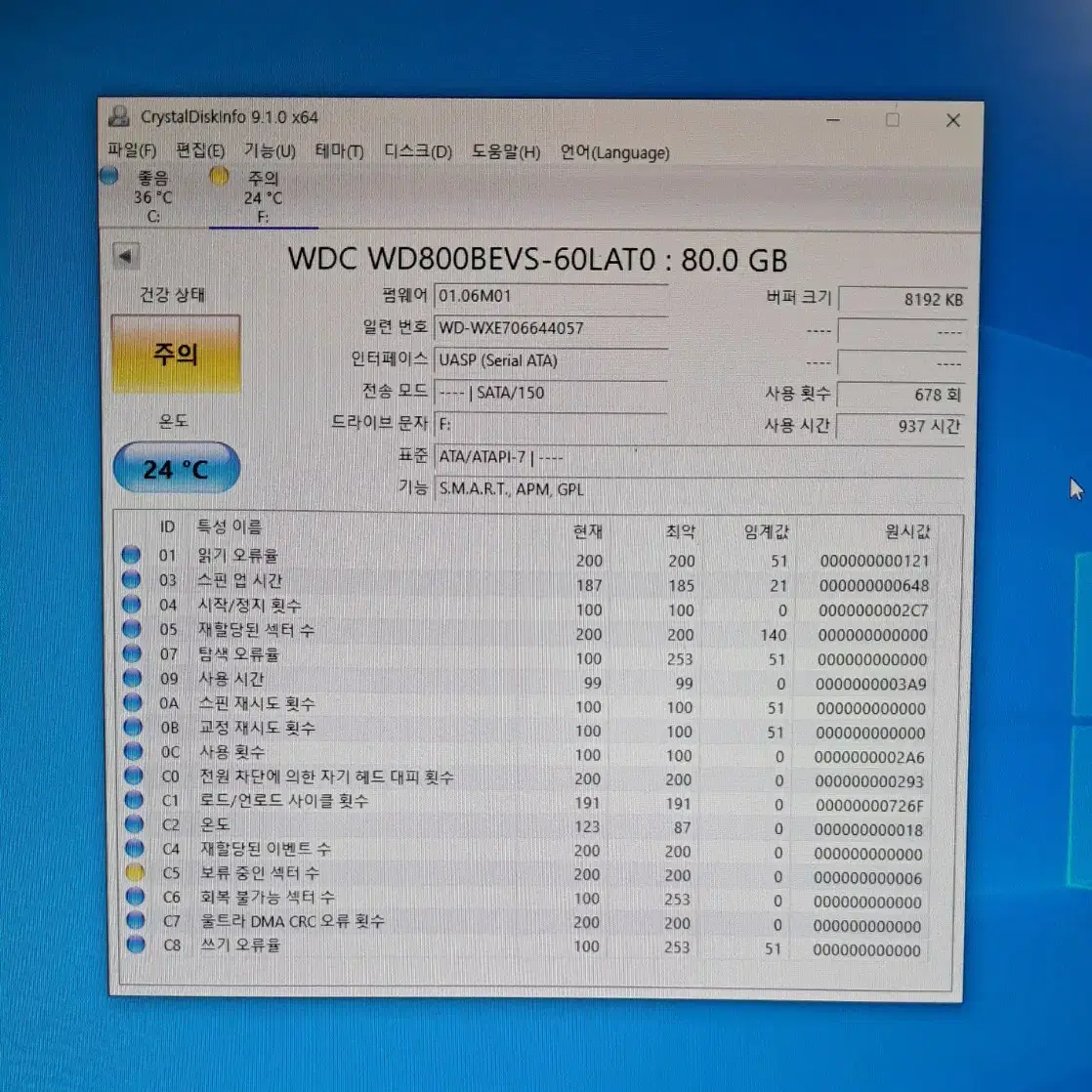The height and width of the screenshot is (1092, 1092).
Task: Click the blue status dot for attribute 04
Action: pyautogui.click(x=132, y=605)
